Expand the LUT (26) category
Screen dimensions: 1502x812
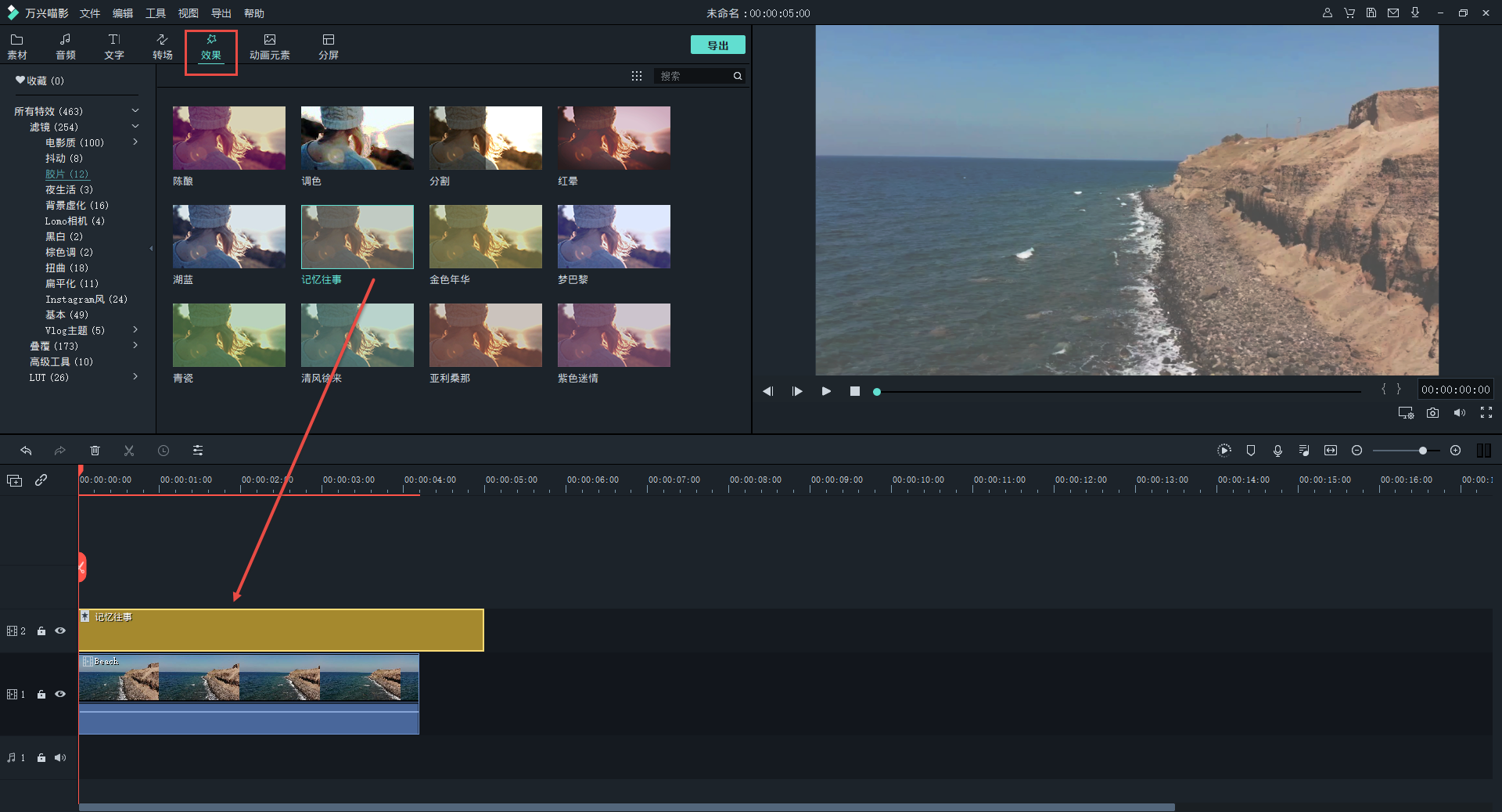point(135,377)
